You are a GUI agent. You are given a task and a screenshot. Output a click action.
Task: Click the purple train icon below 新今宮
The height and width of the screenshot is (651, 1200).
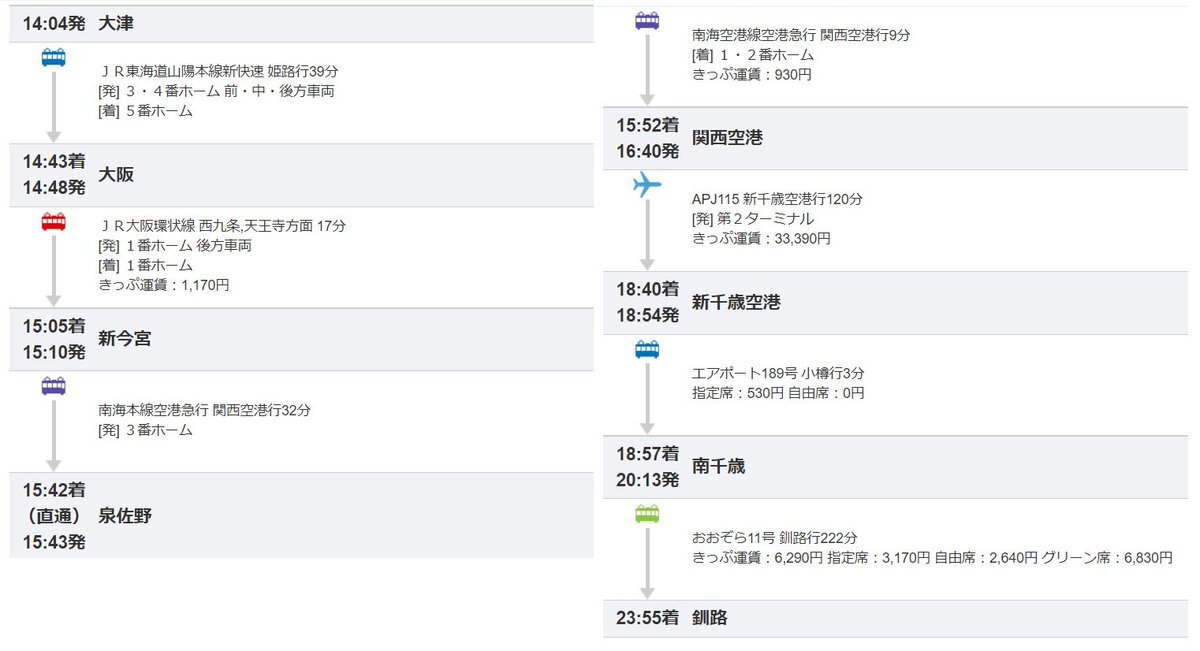click(54, 386)
